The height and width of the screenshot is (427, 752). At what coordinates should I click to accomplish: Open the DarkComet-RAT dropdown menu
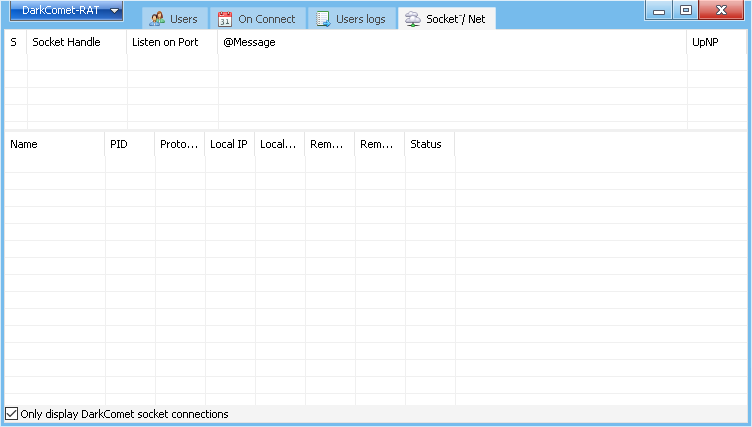tap(66, 11)
